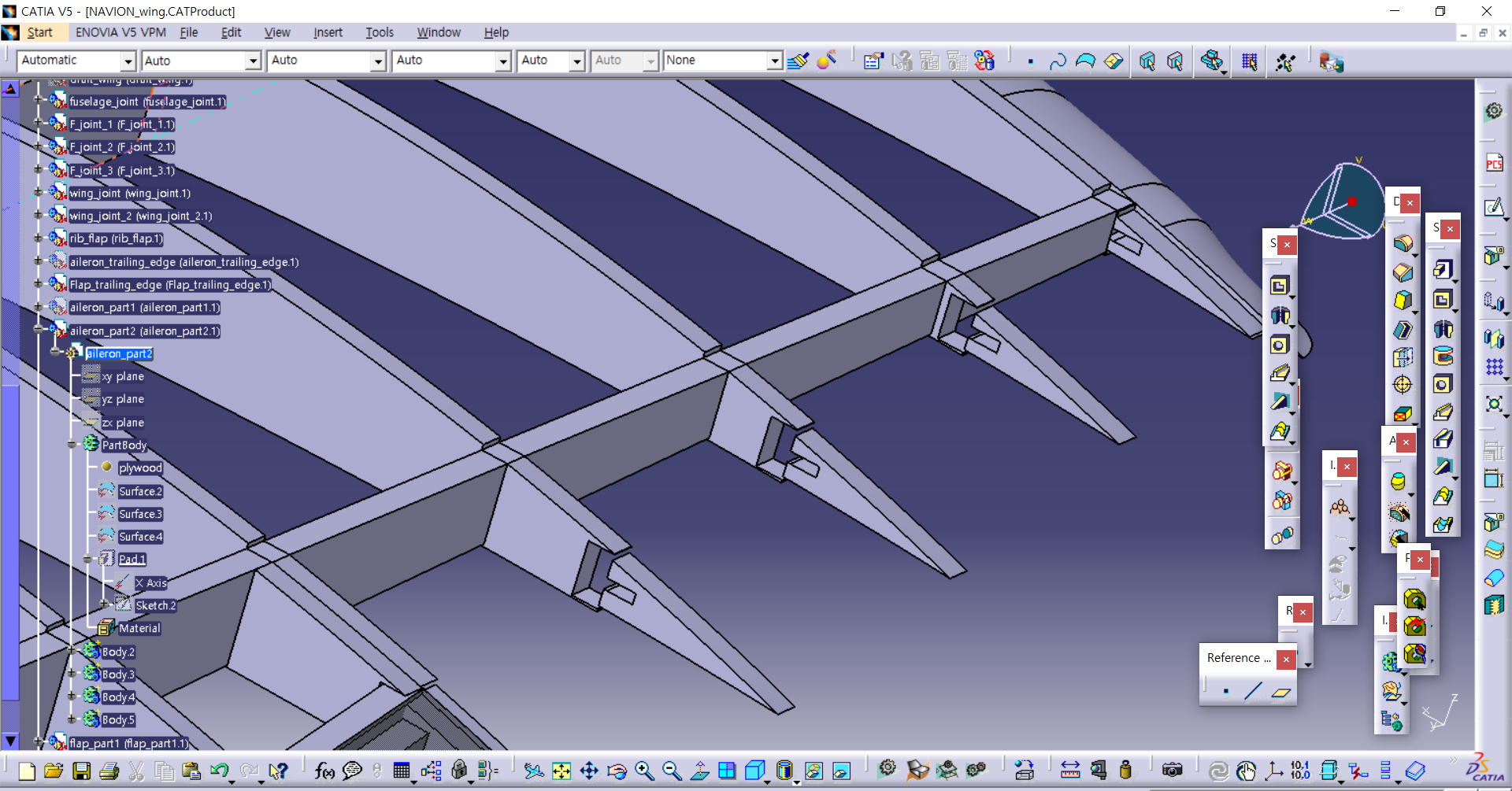Open the first Auto dropdown arrow
This screenshot has width=1512, height=791.
[x=253, y=61]
